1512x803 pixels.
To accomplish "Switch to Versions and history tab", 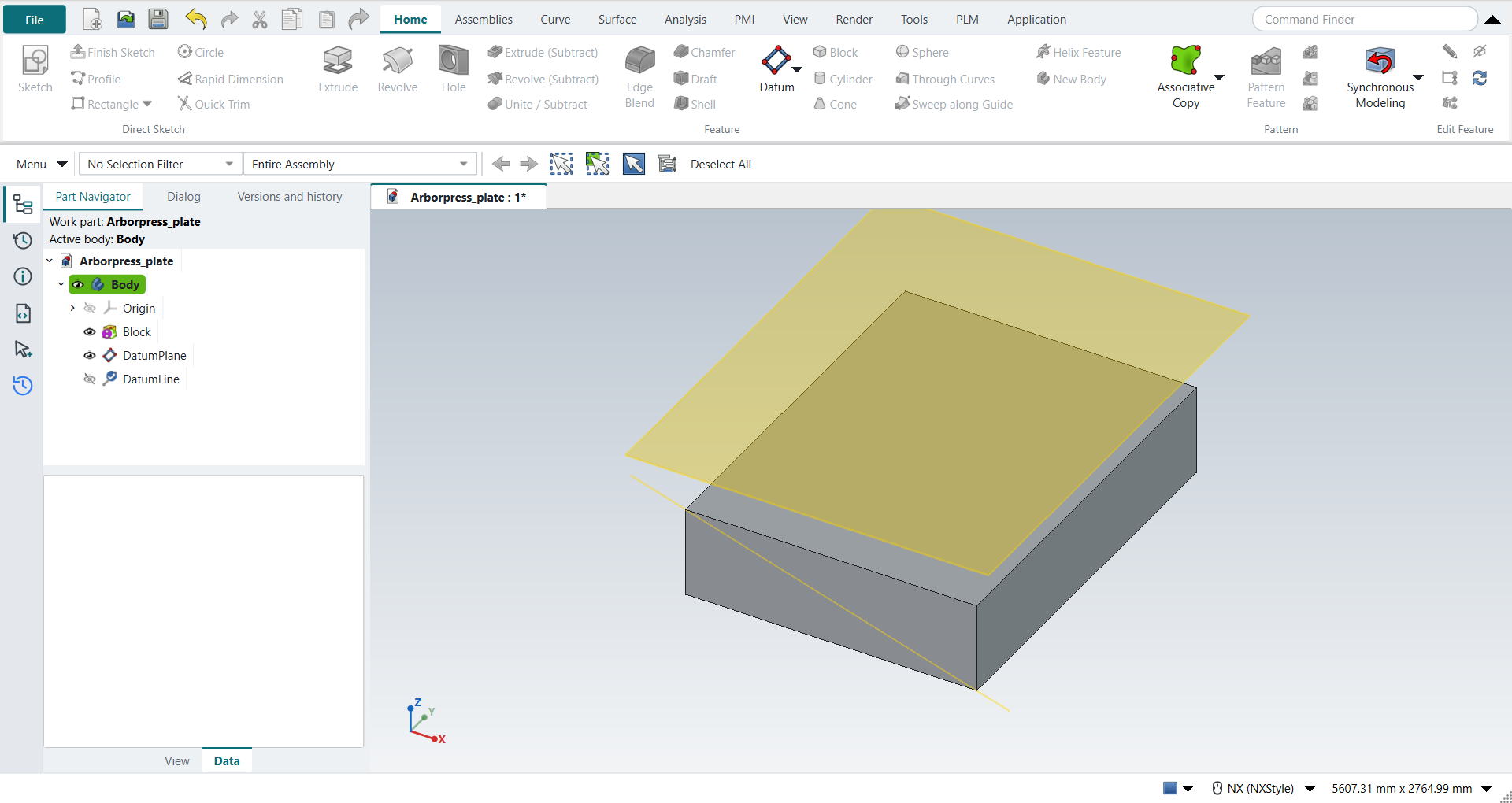I will click(x=290, y=197).
